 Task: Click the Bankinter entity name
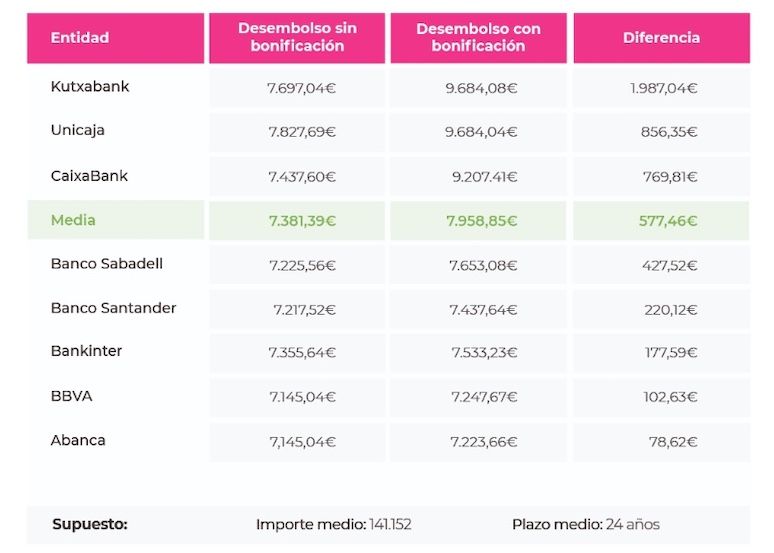pyautogui.click(x=86, y=351)
